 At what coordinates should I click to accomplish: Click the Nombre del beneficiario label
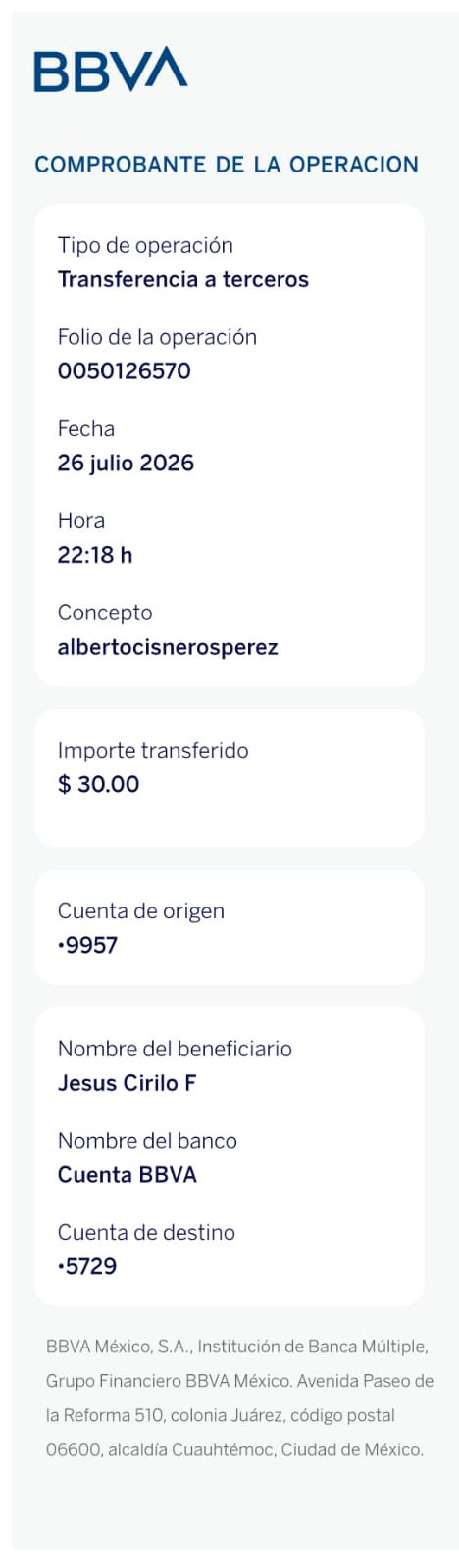175,1049
